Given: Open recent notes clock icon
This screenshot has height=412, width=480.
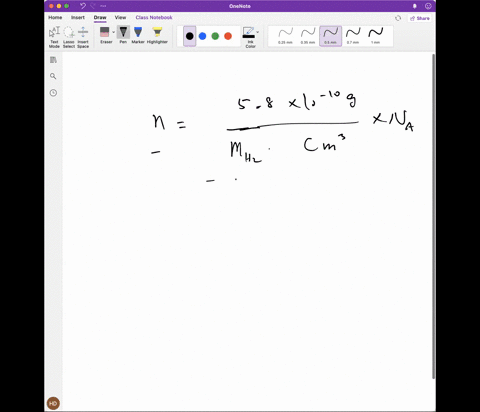Looking at the screenshot, I should 53,93.
